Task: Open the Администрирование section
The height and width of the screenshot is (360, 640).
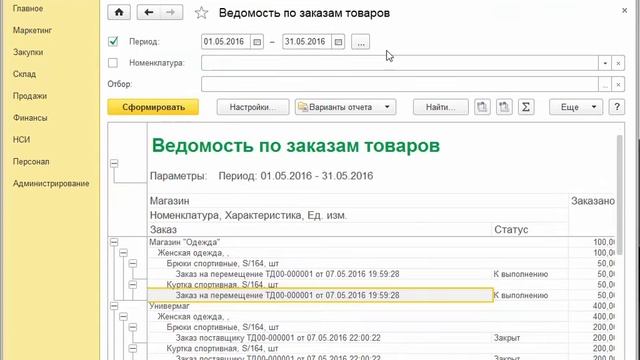Action: 51,183
